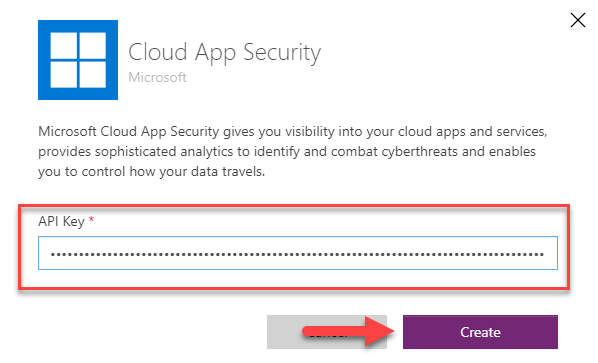This screenshot has height=363, width=598.
Task: Click the word Security in the heading
Action: [282, 52]
